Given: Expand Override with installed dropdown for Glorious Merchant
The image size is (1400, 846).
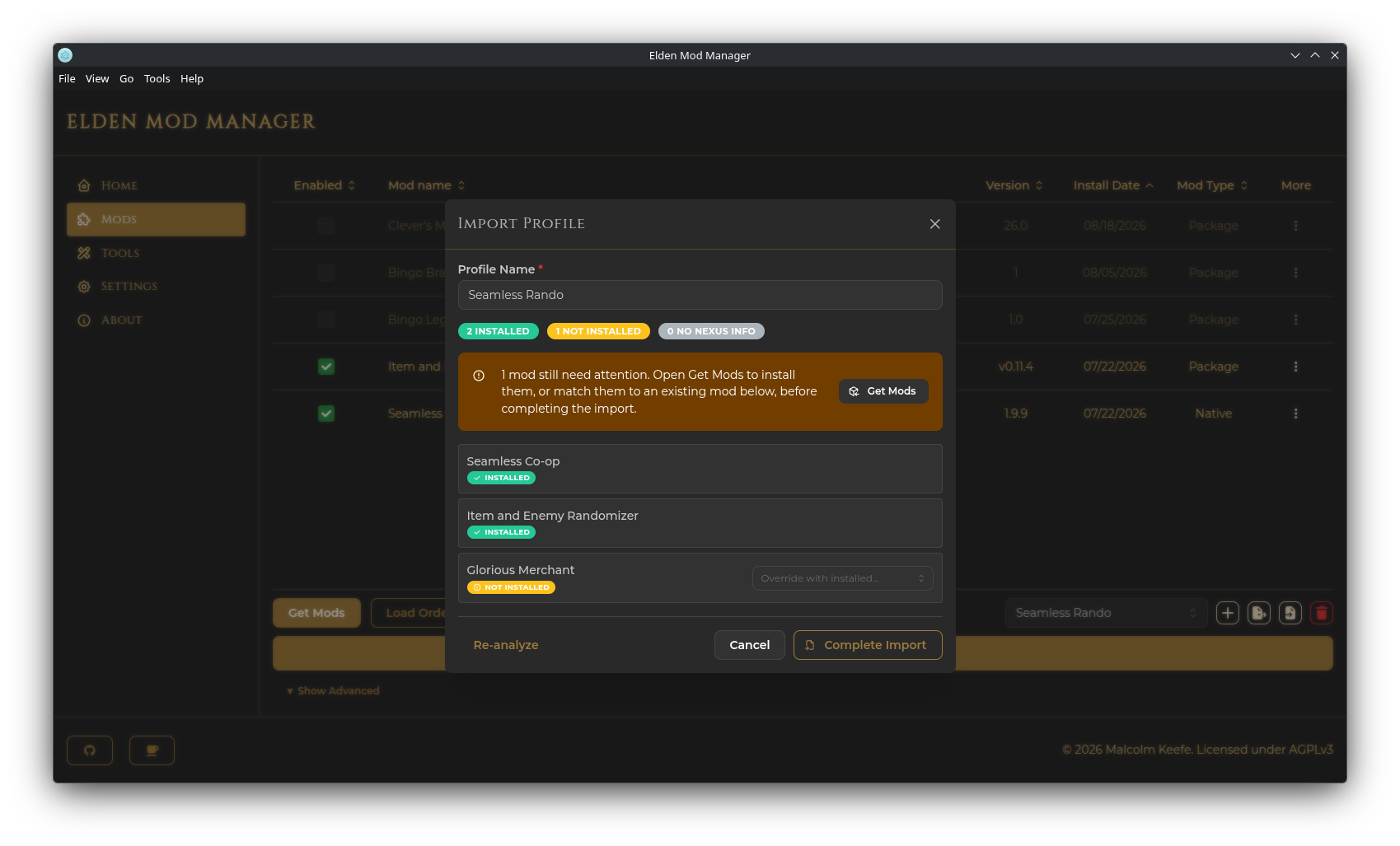Looking at the screenshot, I should 842,578.
